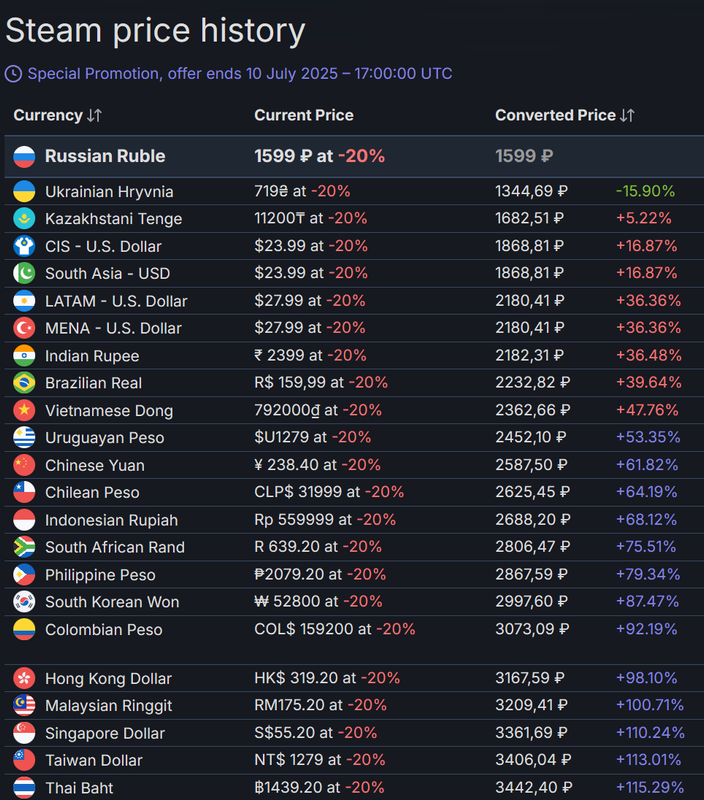Viewport: 704px width, 800px height.
Task: Select the Vietnamese Dong currency name
Action: point(109,411)
